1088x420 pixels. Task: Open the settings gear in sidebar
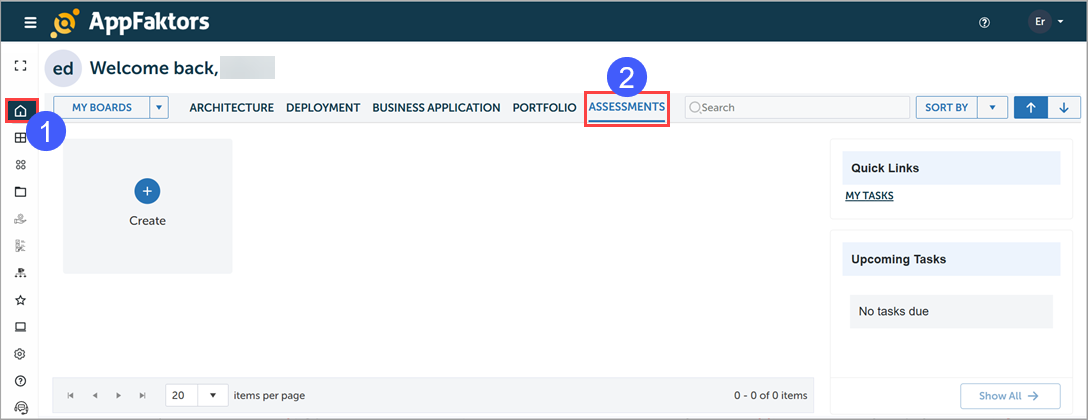point(20,354)
